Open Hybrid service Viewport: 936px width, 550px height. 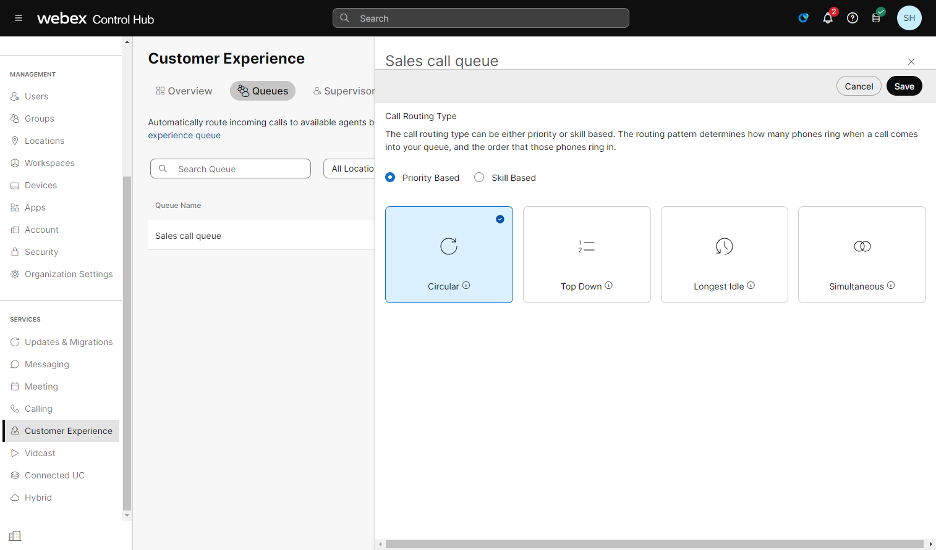(38, 497)
